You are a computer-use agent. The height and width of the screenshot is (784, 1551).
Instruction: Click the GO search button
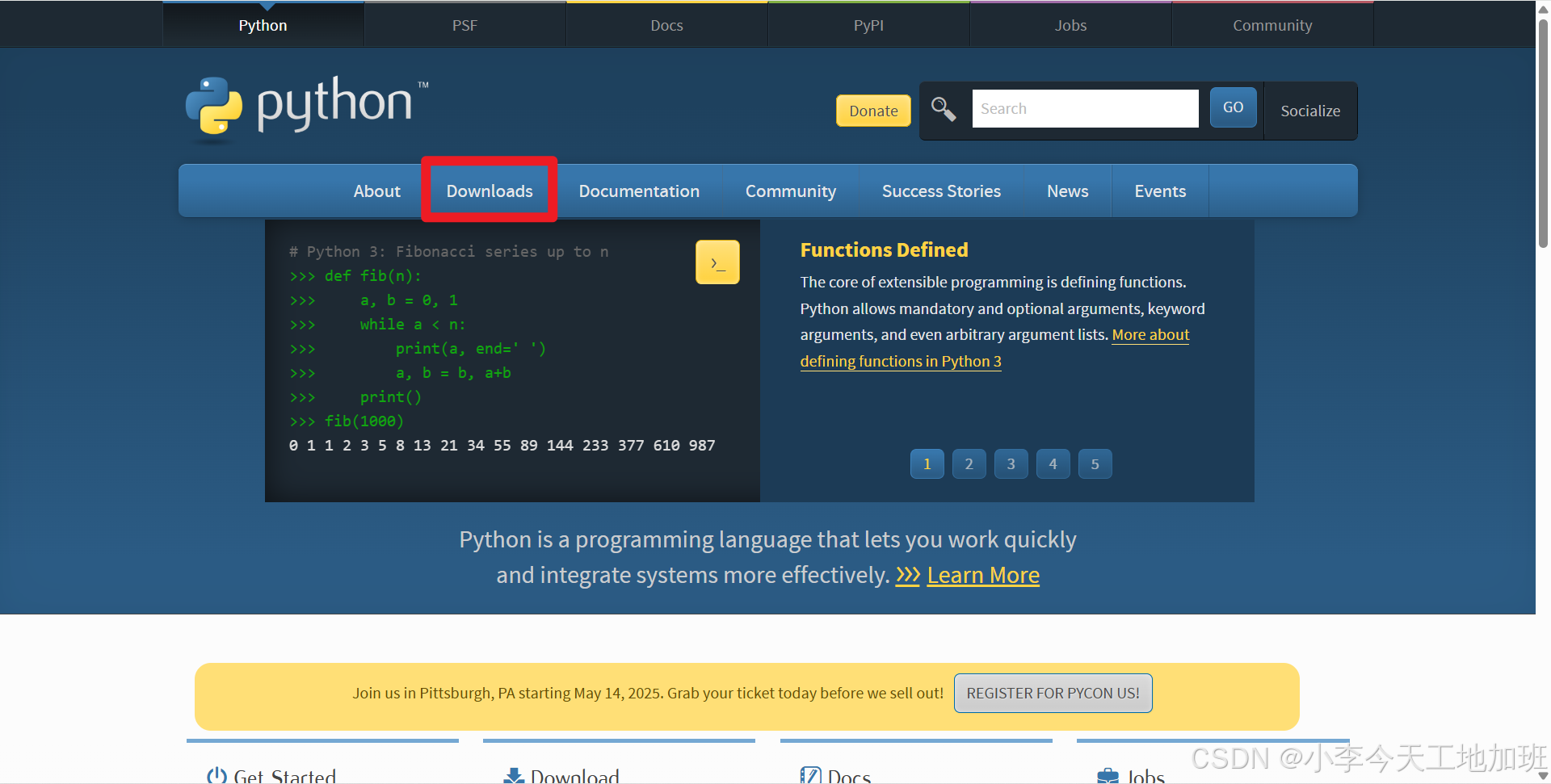tap(1233, 107)
